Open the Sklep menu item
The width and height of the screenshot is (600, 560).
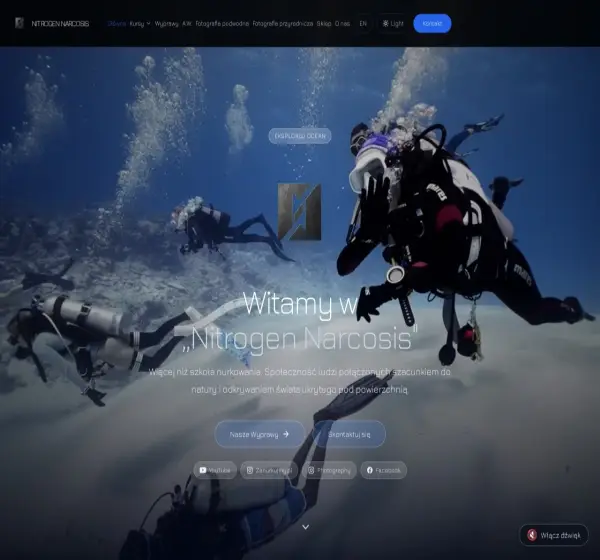(324, 24)
